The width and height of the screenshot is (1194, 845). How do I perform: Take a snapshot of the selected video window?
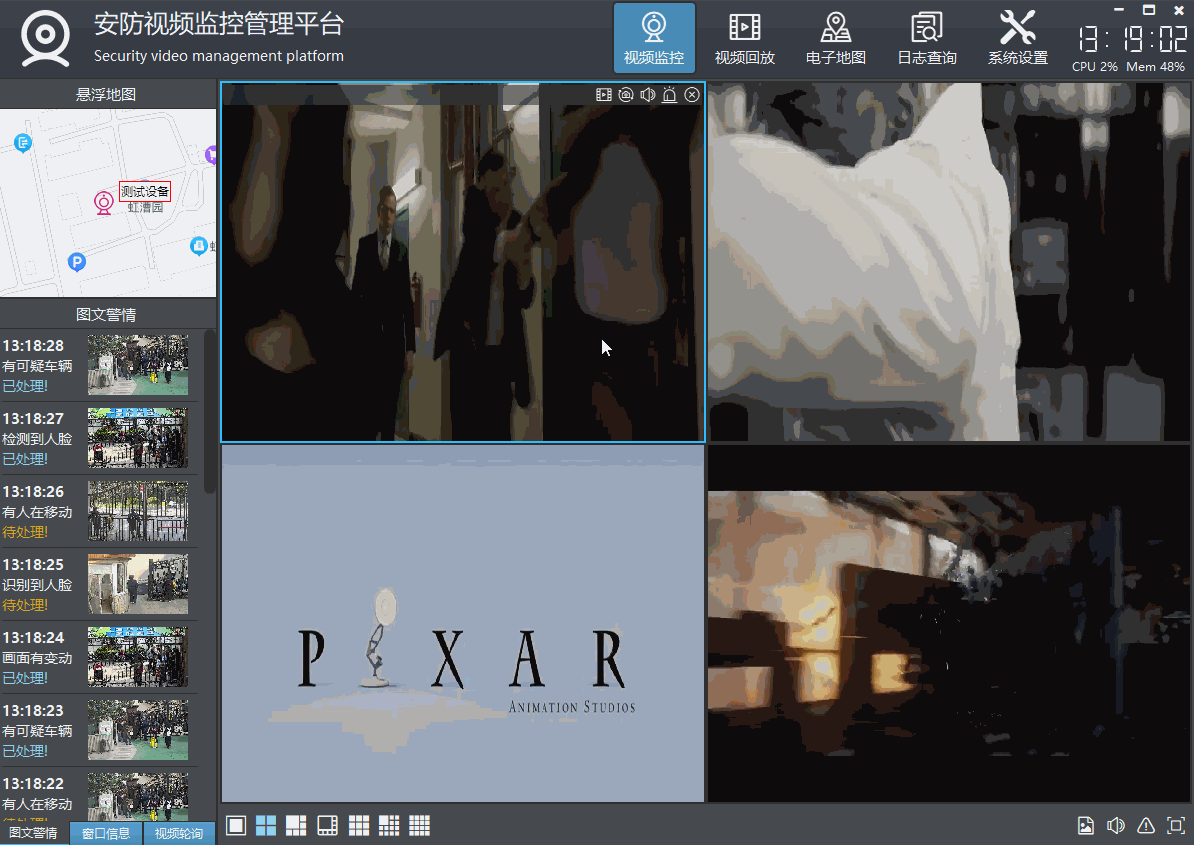[x=626, y=94]
